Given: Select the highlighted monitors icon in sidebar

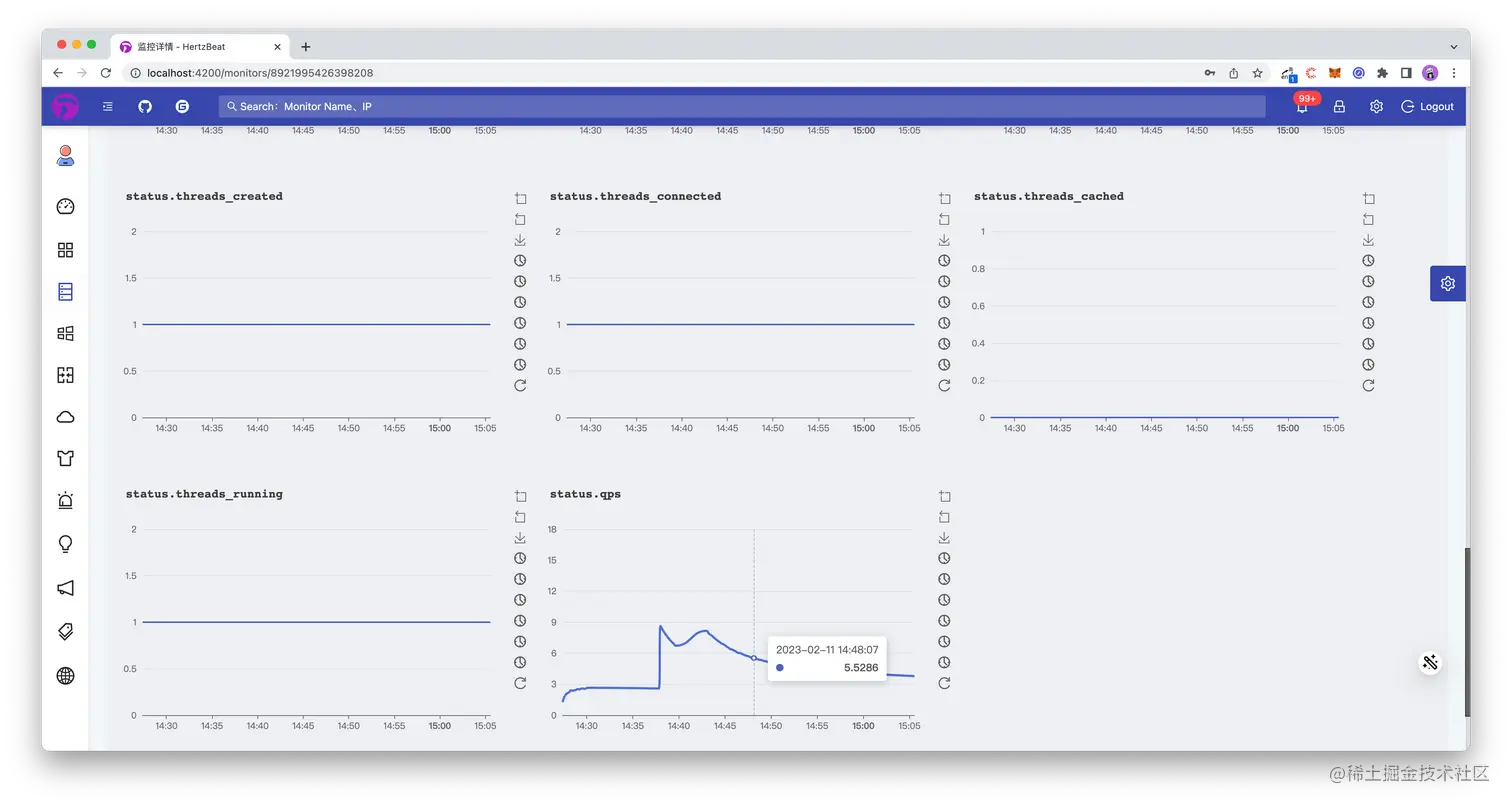Looking at the screenshot, I should click(64, 291).
